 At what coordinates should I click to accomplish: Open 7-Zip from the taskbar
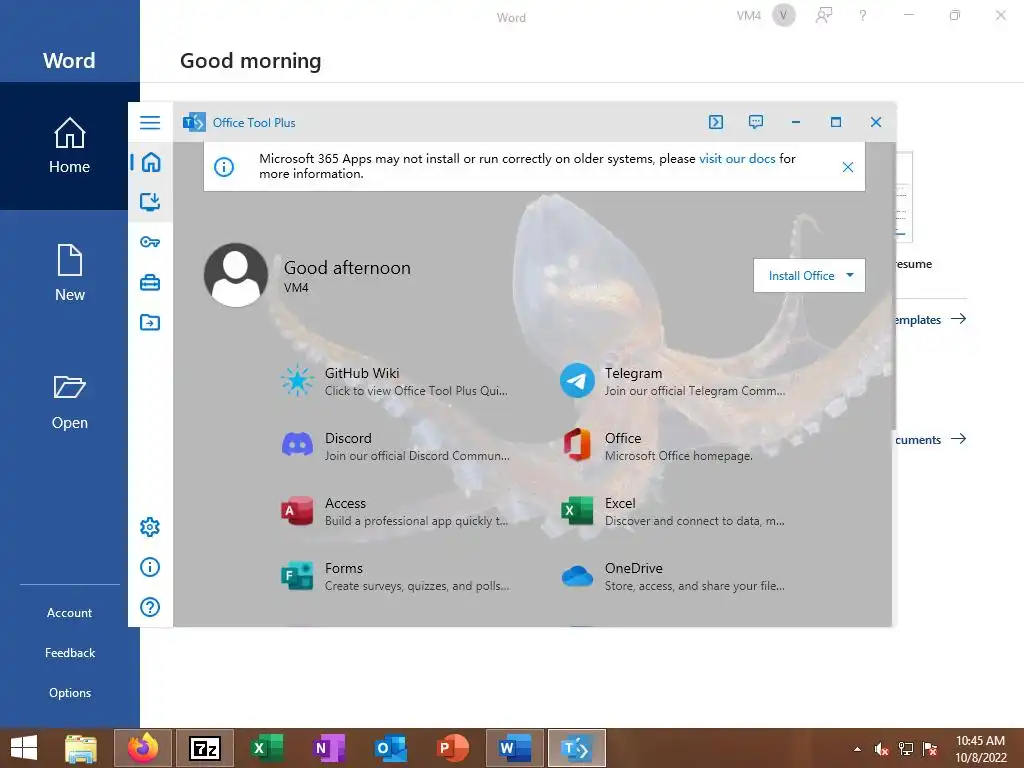pyautogui.click(x=205, y=748)
